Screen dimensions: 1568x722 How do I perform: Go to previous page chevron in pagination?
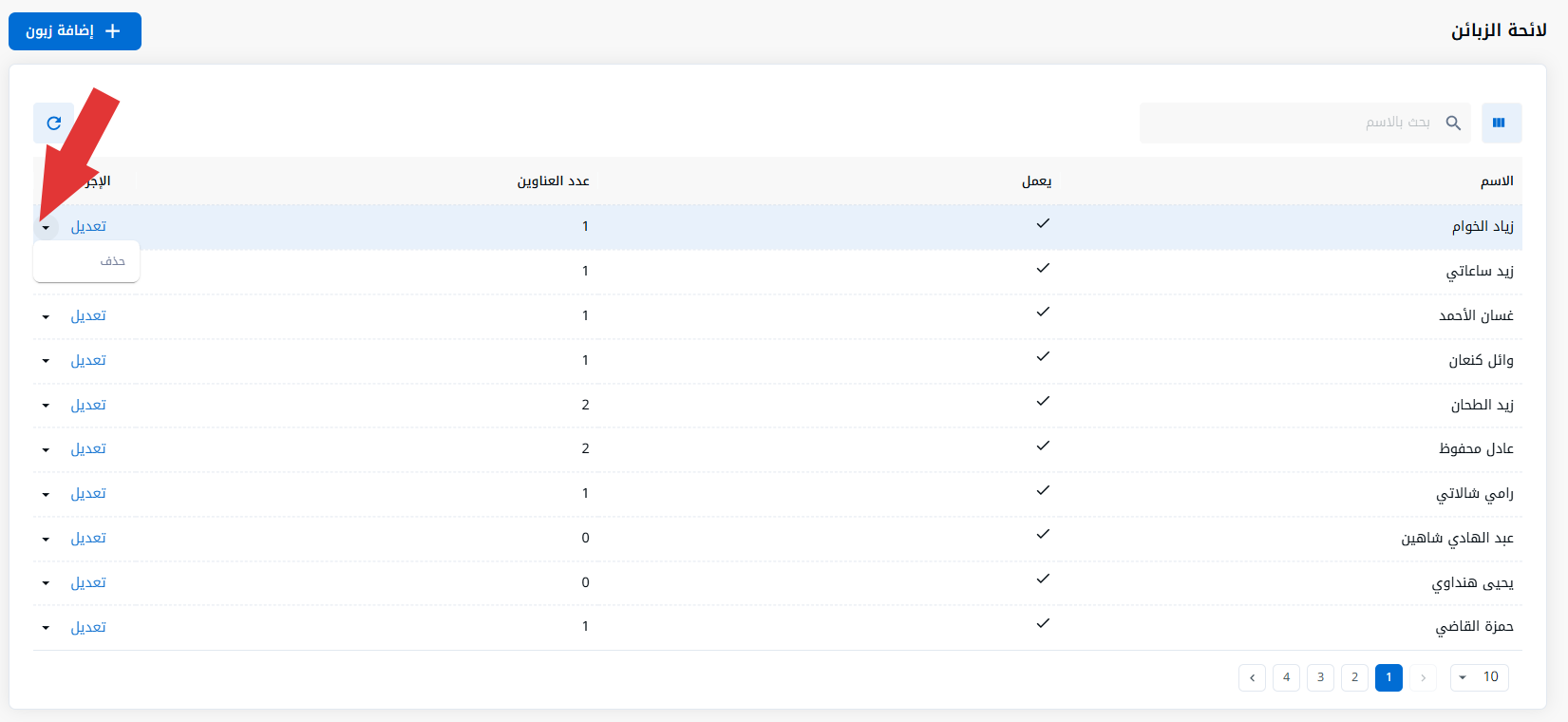pyautogui.click(x=1423, y=677)
